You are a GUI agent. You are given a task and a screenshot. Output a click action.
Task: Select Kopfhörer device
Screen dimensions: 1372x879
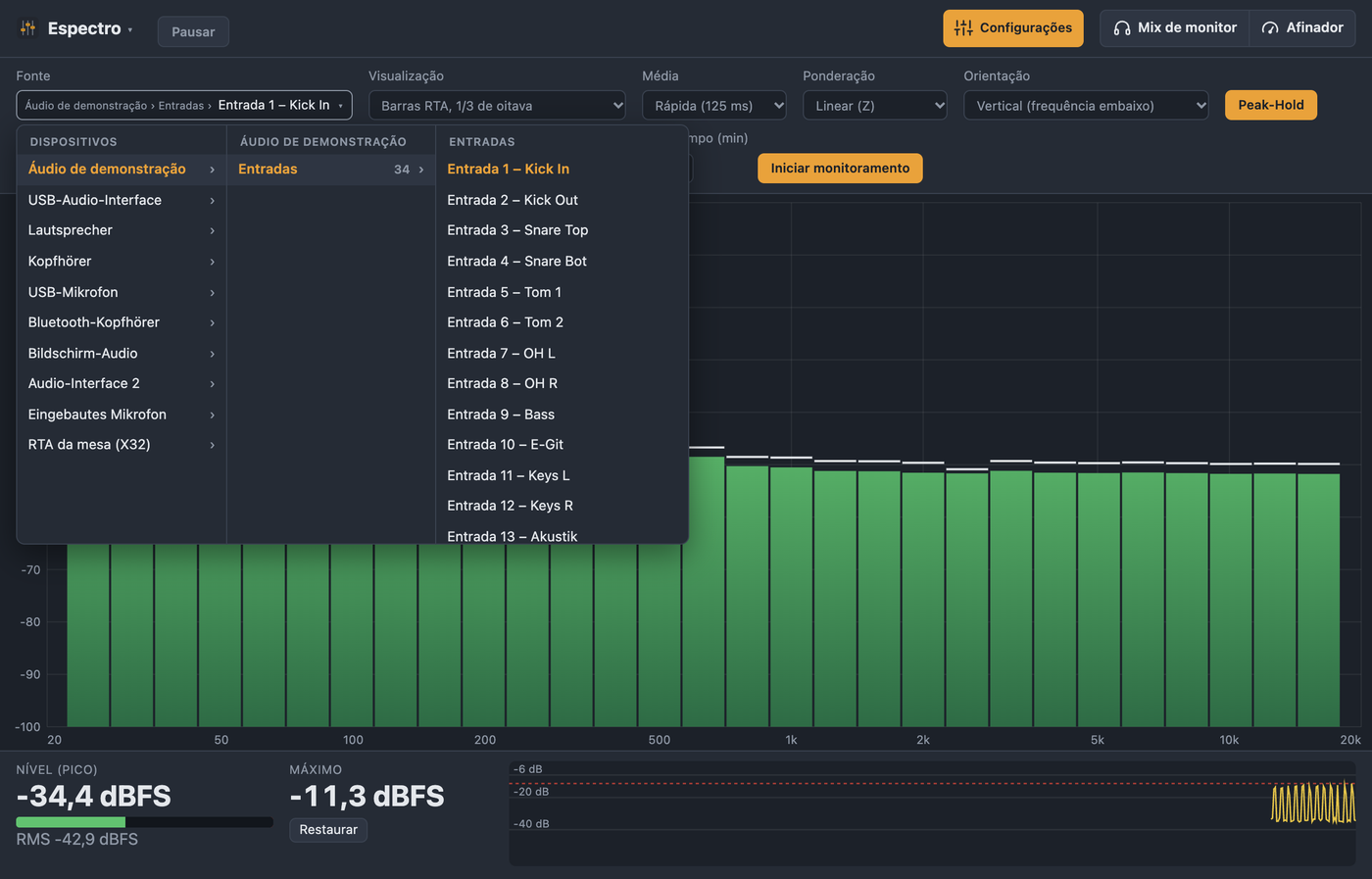tap(122, 262)
